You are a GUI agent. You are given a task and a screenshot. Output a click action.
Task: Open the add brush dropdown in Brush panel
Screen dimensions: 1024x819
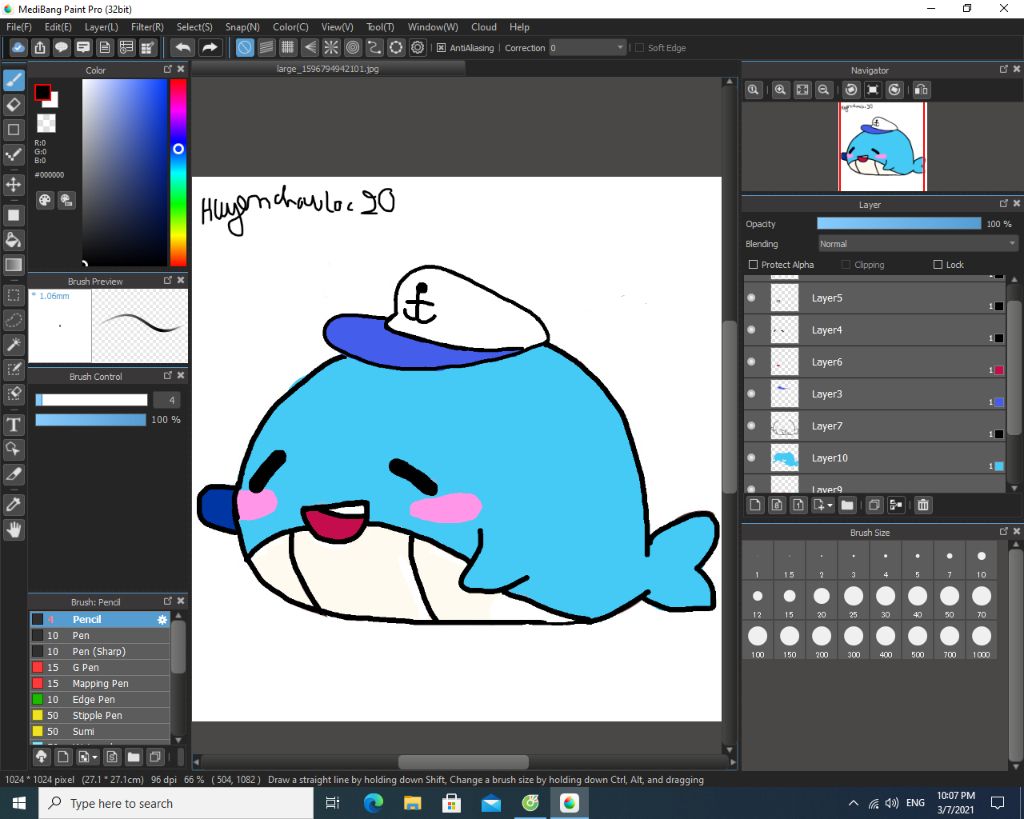click(x=95, y=757)
